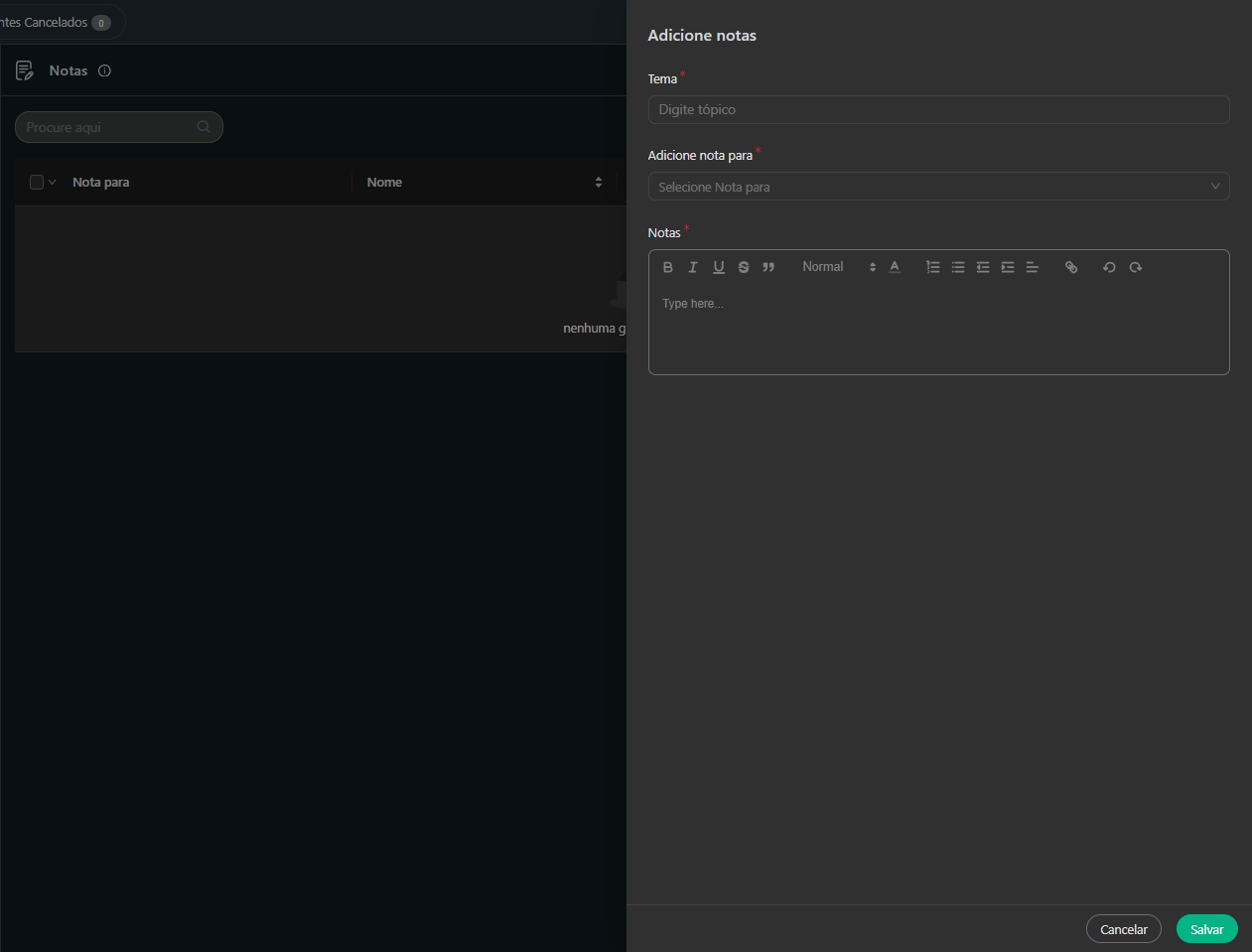The height and width of the screenshot is (952, 1252).
Task: Increase the text indent
Action: click(x=1008, y=267)
